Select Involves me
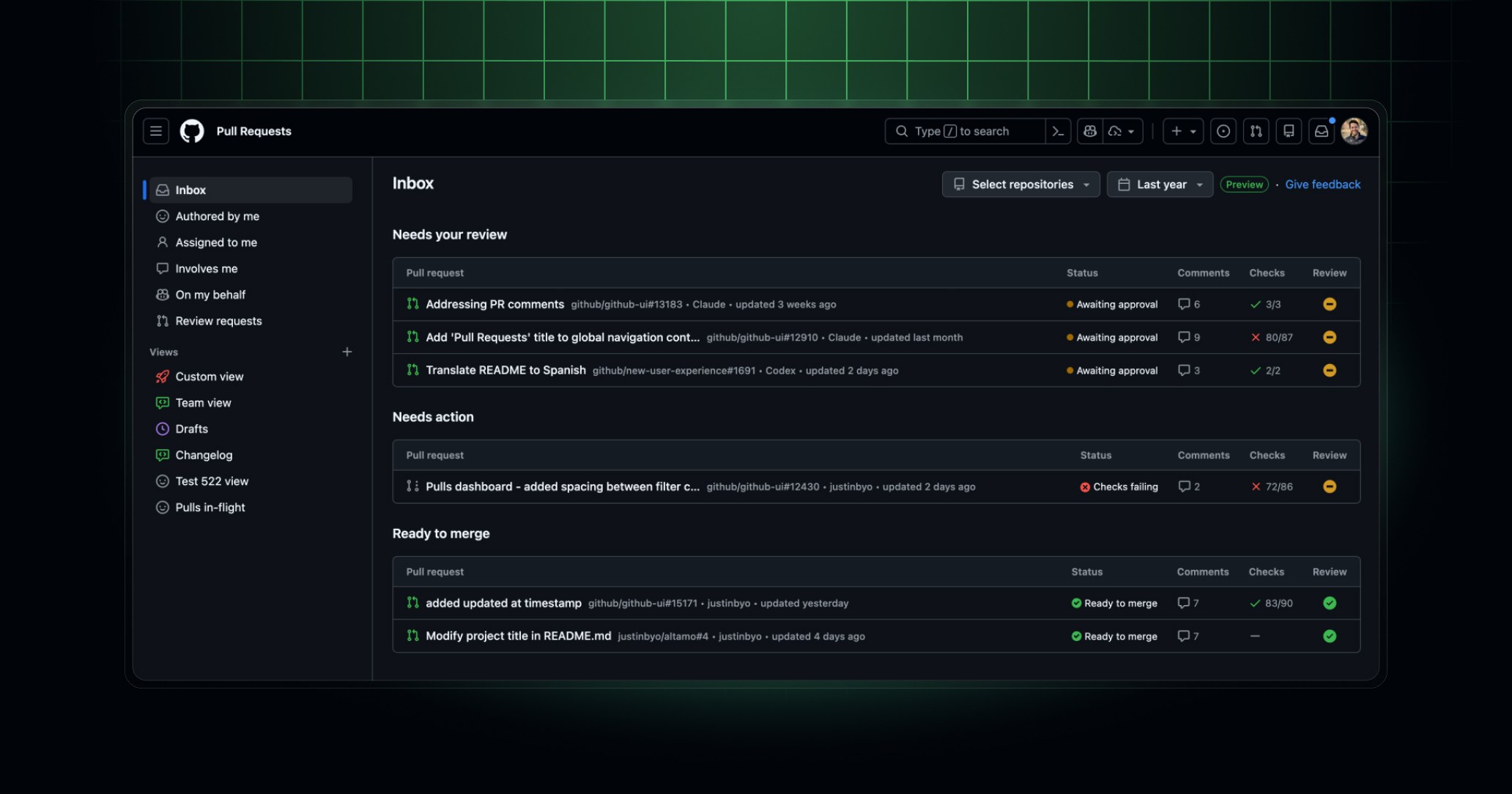This screenshot has height=794, width=1512. (x=251, y=269)
